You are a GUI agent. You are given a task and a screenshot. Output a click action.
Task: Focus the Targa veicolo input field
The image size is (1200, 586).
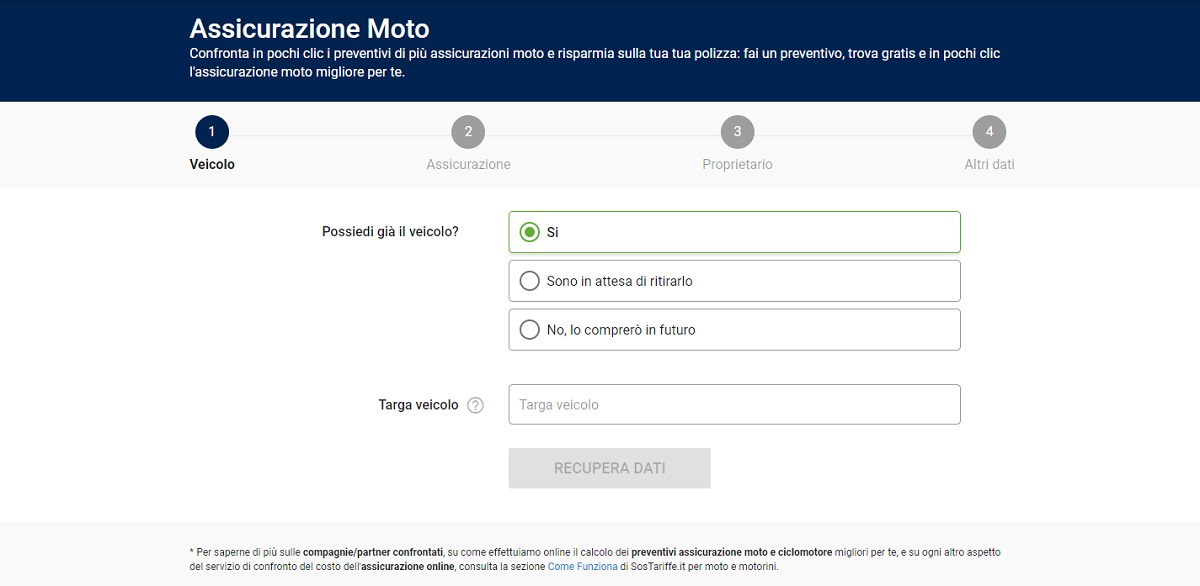coord(734,405)
